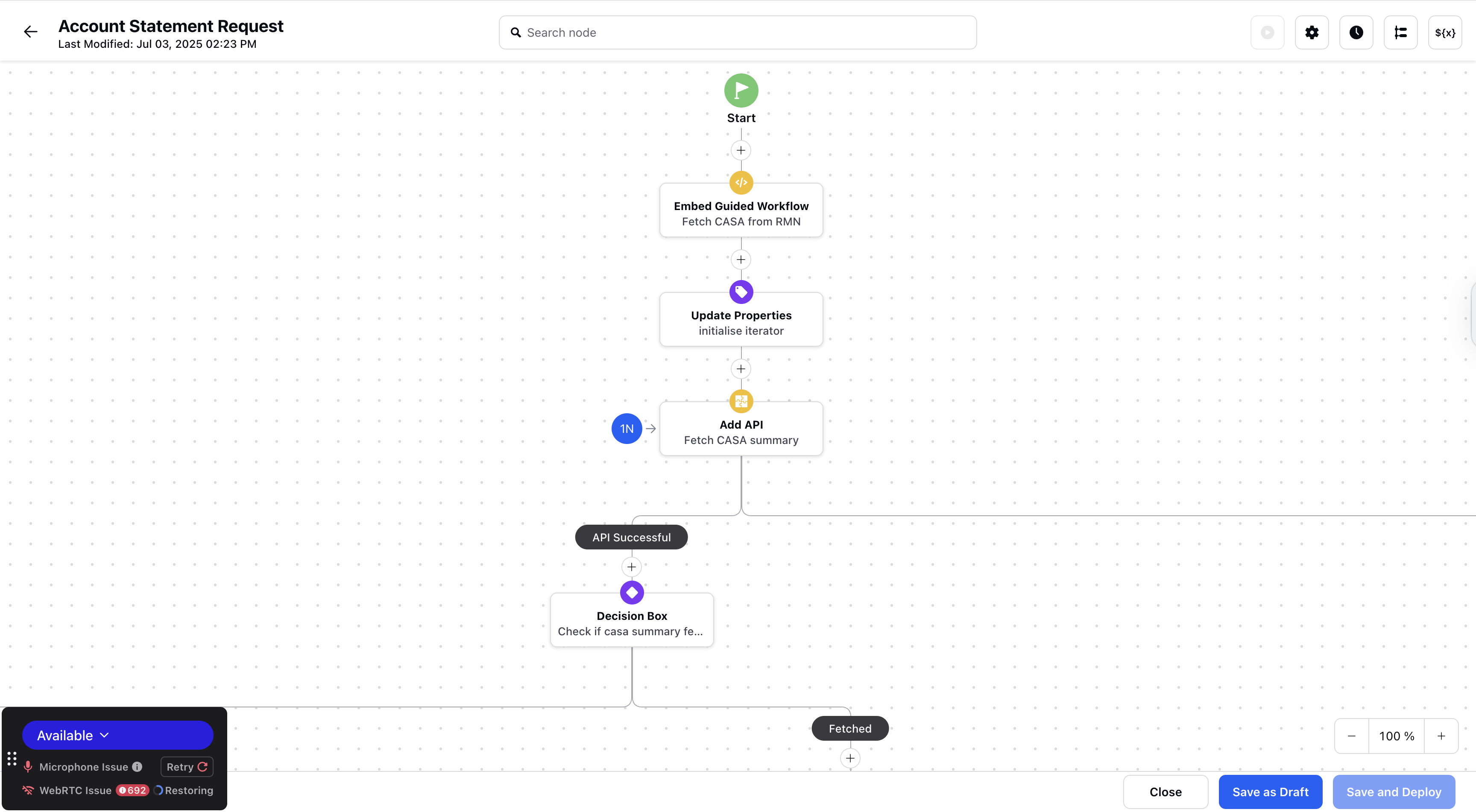1476x812 pixels.
Task: Add node below Fetched branch
Action: (850, 758)
